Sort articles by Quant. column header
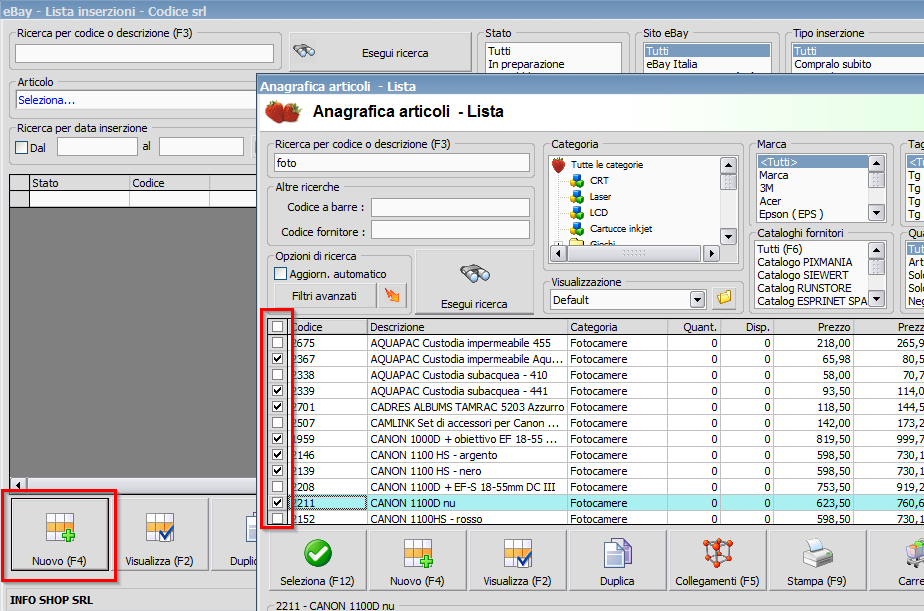The width and height of the screenshot is (924, 611). (x=694, y=326)
